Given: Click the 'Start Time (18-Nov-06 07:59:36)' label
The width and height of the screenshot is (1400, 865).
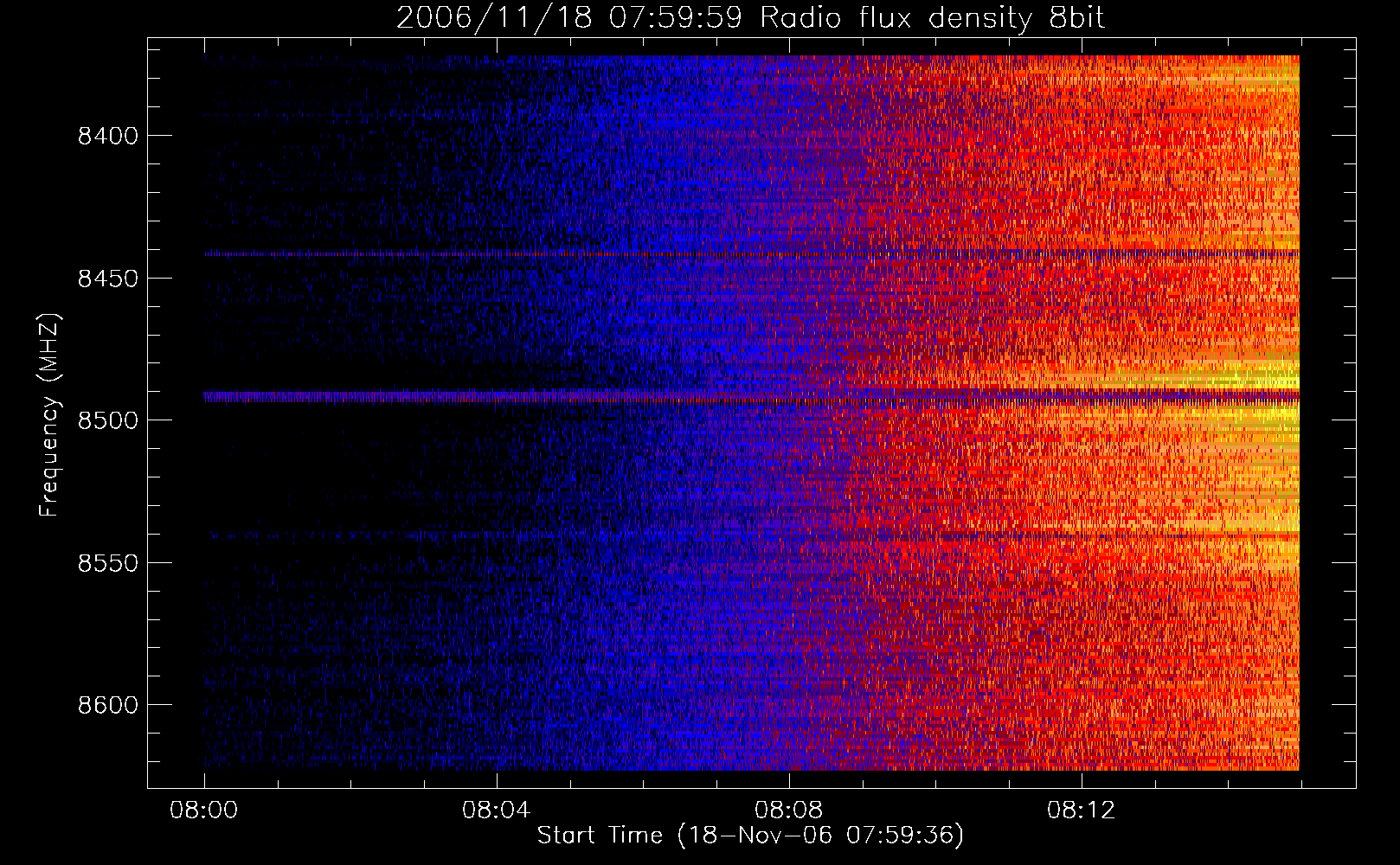Looking at the screenshot, I should 750,836.
